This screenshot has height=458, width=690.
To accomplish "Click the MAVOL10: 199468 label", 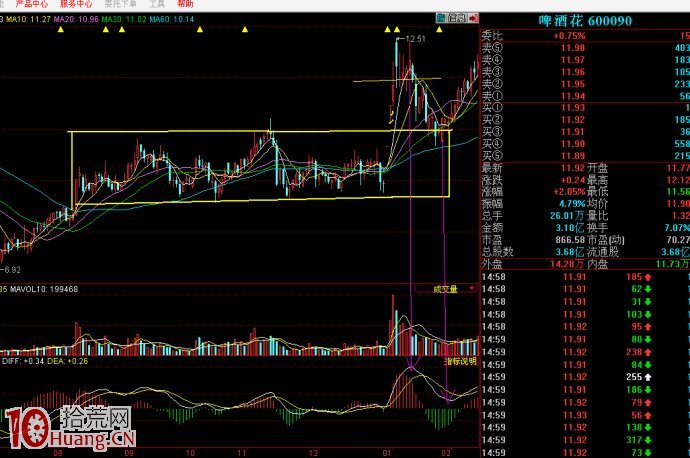I will 44,289.
